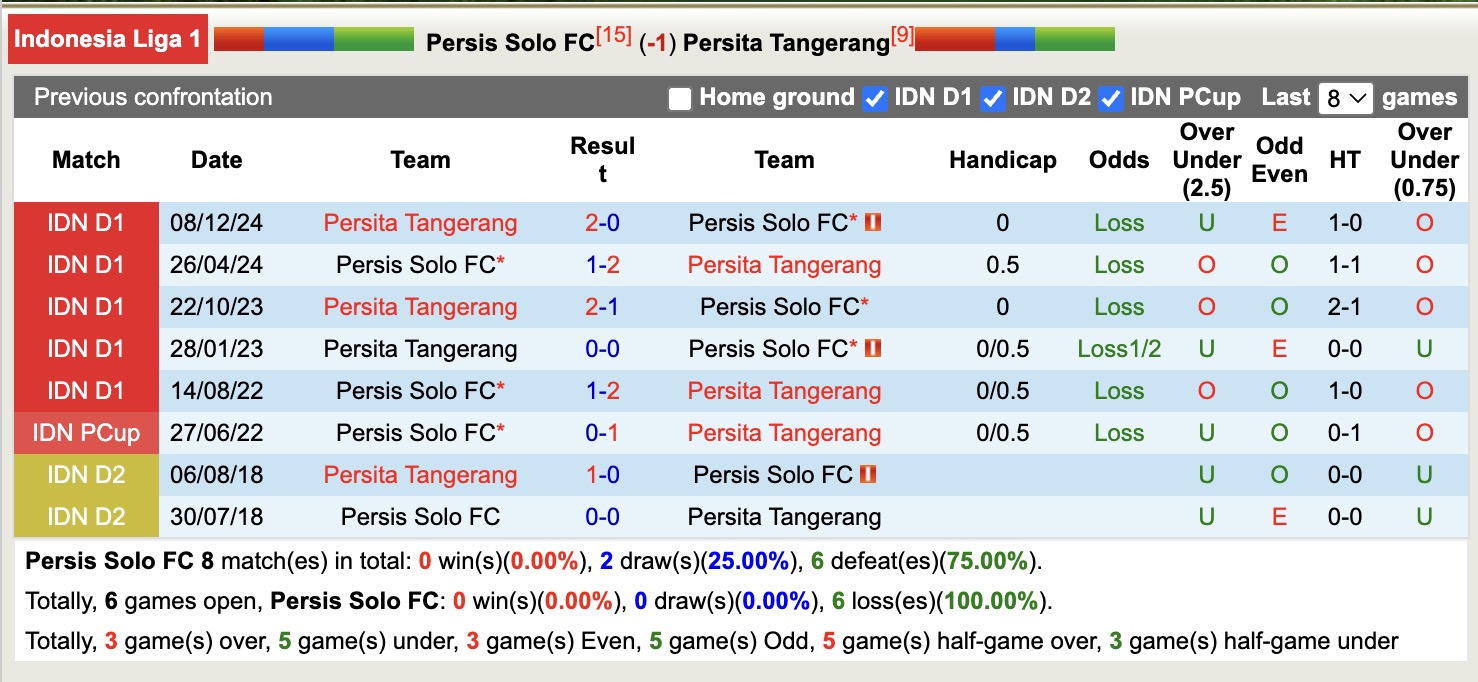Viewport: 1478px width, 682px height.
Task: Enable the Home ground filter
Action: click(679, 98)
